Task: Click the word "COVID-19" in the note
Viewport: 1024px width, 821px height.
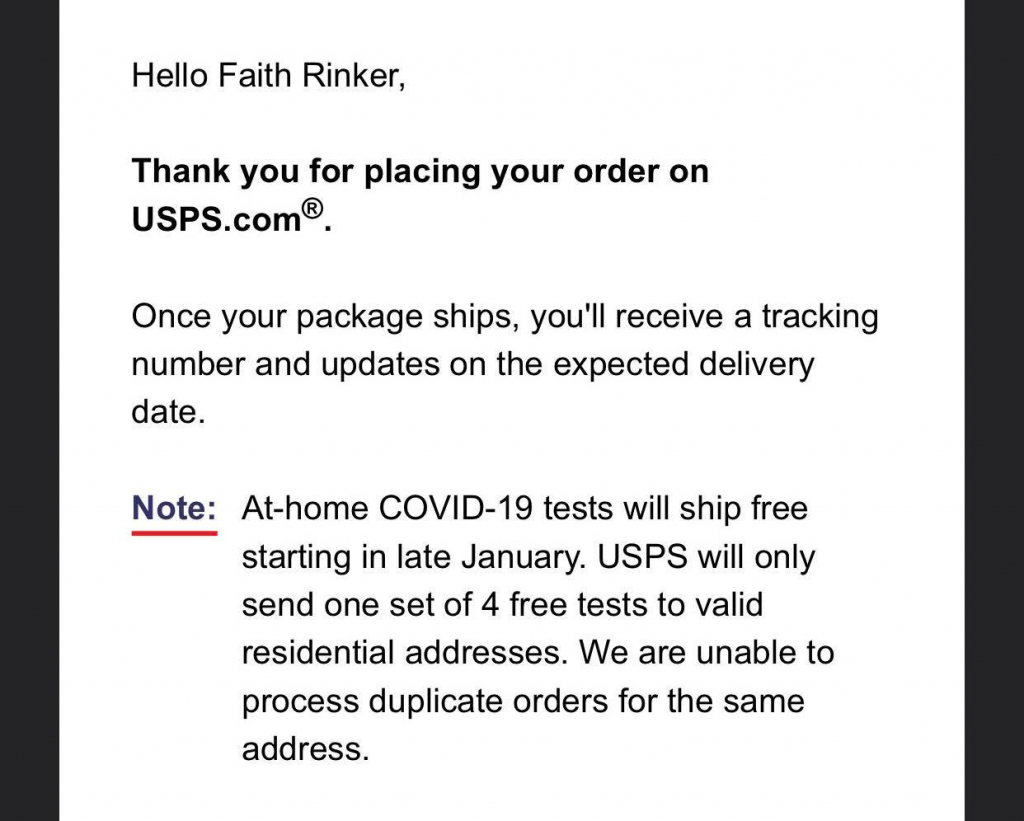Action: pos(456,507)
